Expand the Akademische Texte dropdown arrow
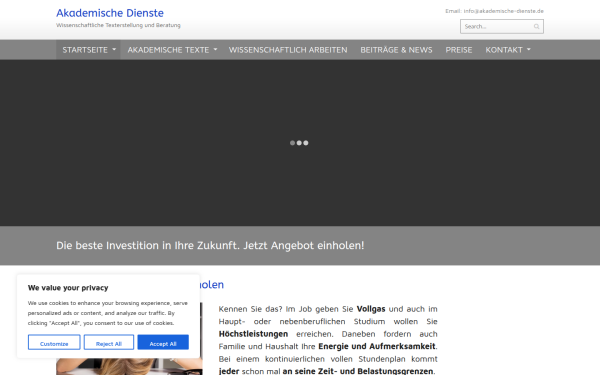Screen dimensions: 600x375 215,50
